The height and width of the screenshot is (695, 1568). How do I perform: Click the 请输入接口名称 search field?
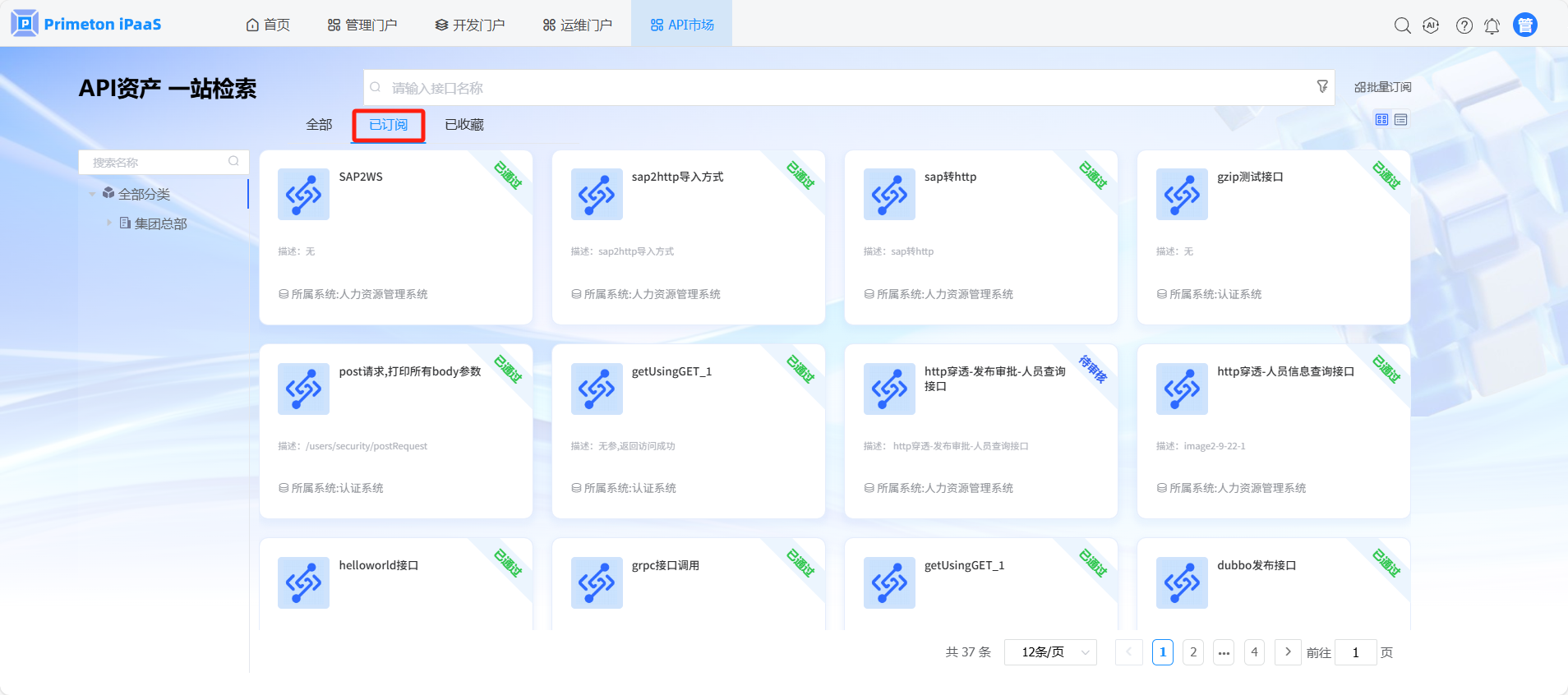tap(846, 88)
